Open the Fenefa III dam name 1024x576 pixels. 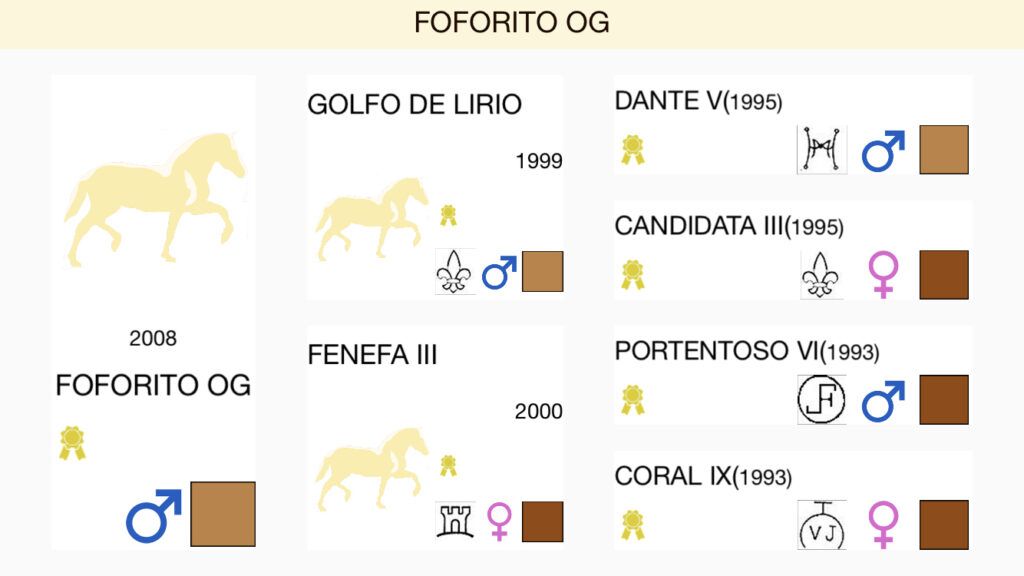[372, 355]
